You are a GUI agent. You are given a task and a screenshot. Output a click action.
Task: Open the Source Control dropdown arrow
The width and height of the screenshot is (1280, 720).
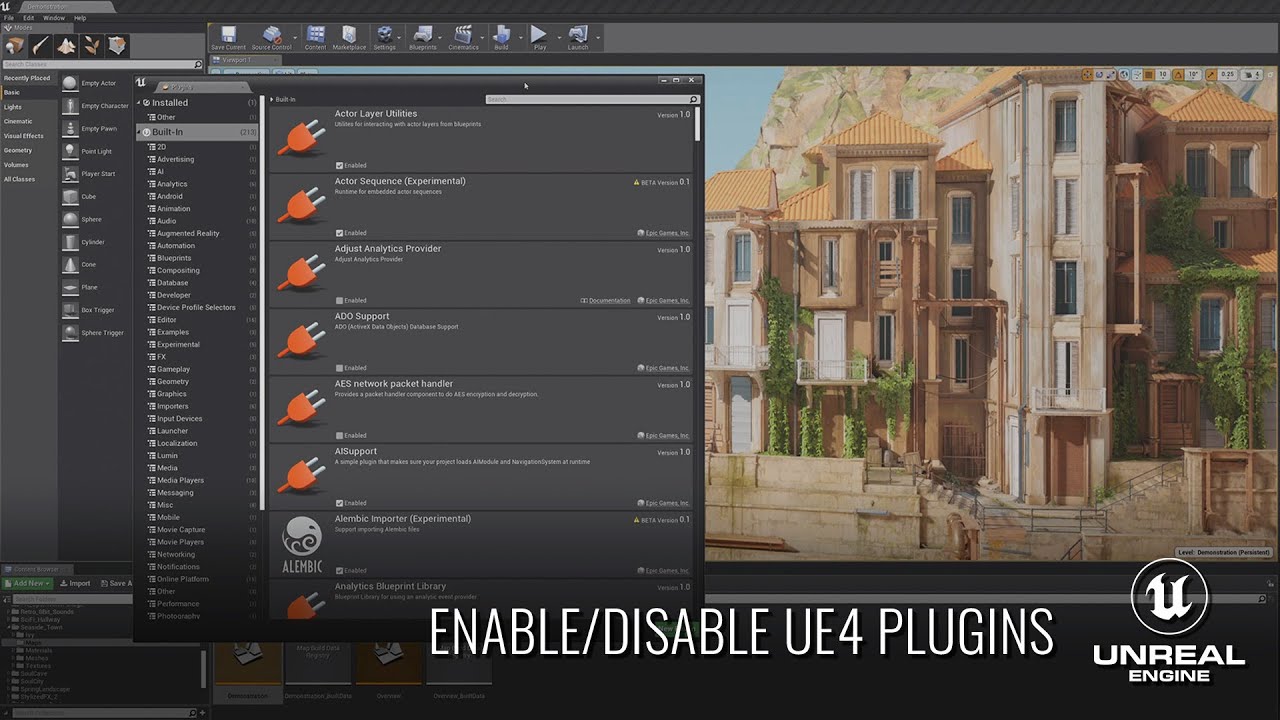(295, 37)
